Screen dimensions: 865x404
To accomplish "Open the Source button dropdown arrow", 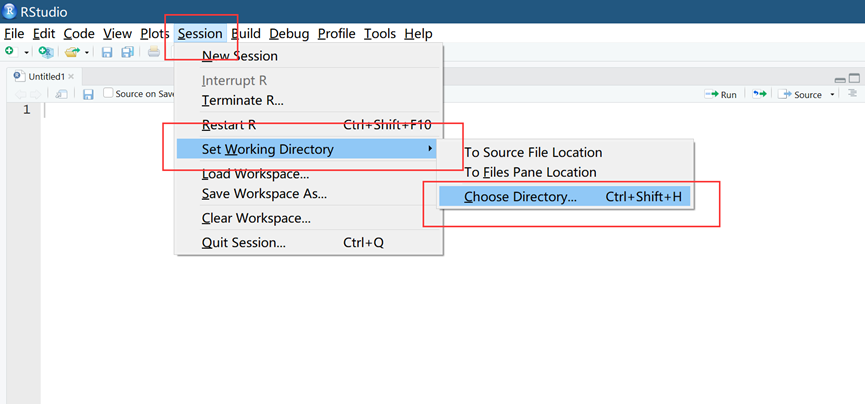I will coord(832,95).
